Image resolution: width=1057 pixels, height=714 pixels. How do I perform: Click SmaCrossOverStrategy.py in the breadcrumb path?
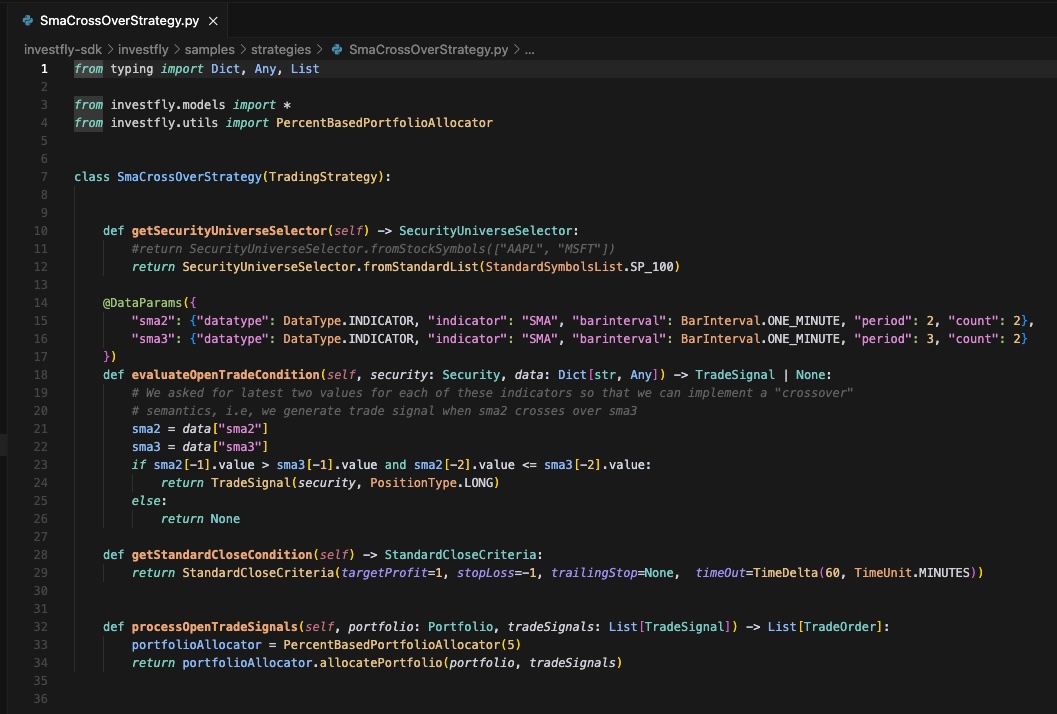[428, 49]
